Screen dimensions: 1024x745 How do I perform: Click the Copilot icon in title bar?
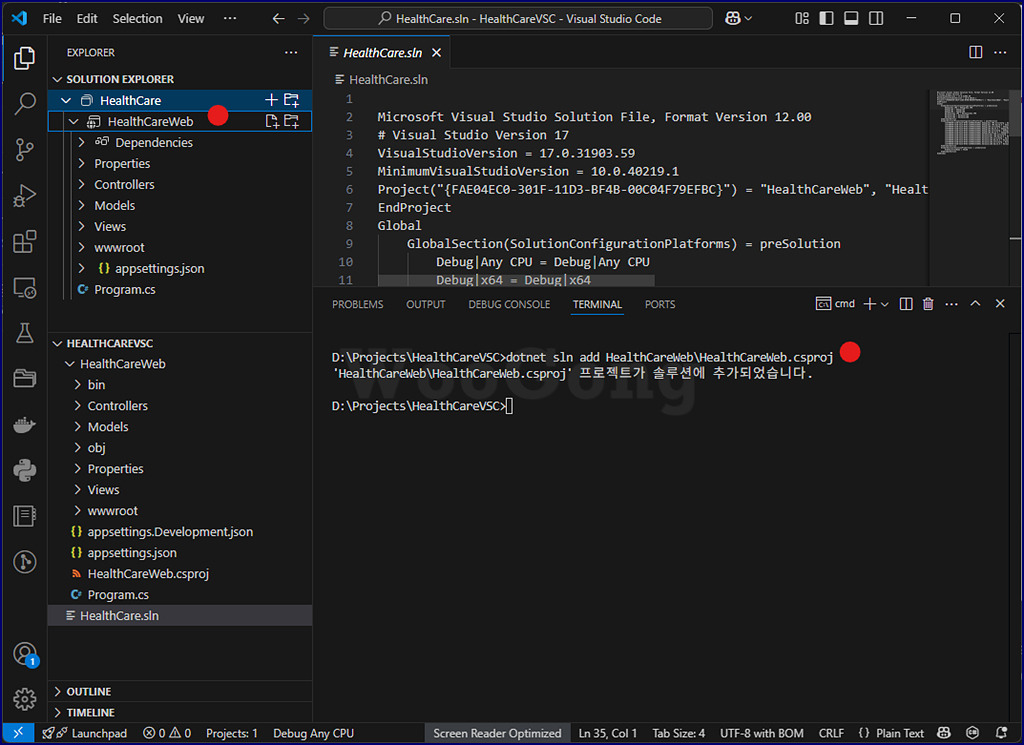pyautogui.click(x=732, y=18)
